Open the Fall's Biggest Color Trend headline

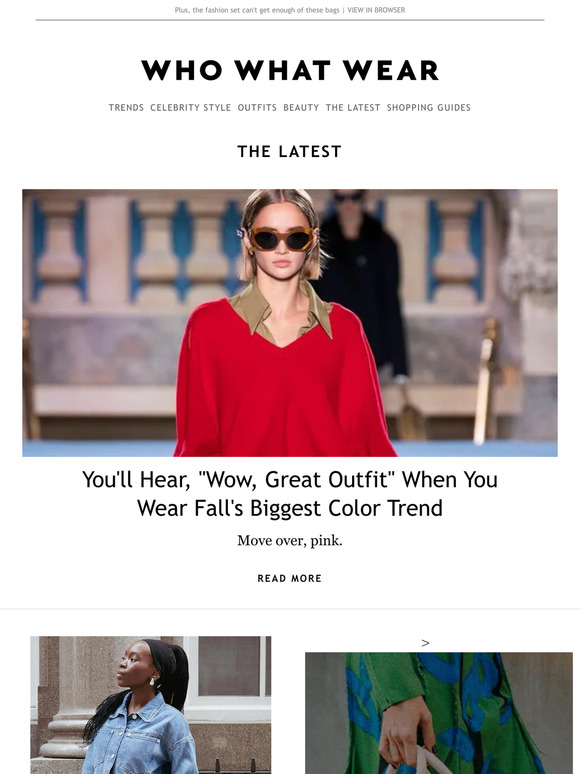[290, 494]
